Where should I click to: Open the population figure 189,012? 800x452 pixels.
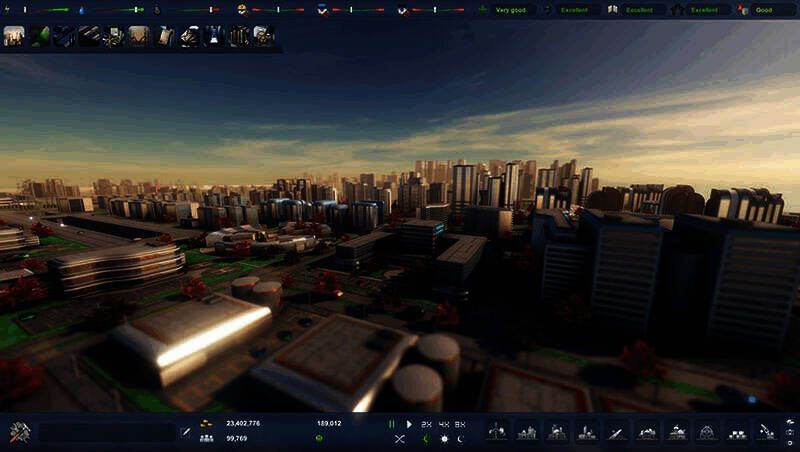[x=329, y=424]
